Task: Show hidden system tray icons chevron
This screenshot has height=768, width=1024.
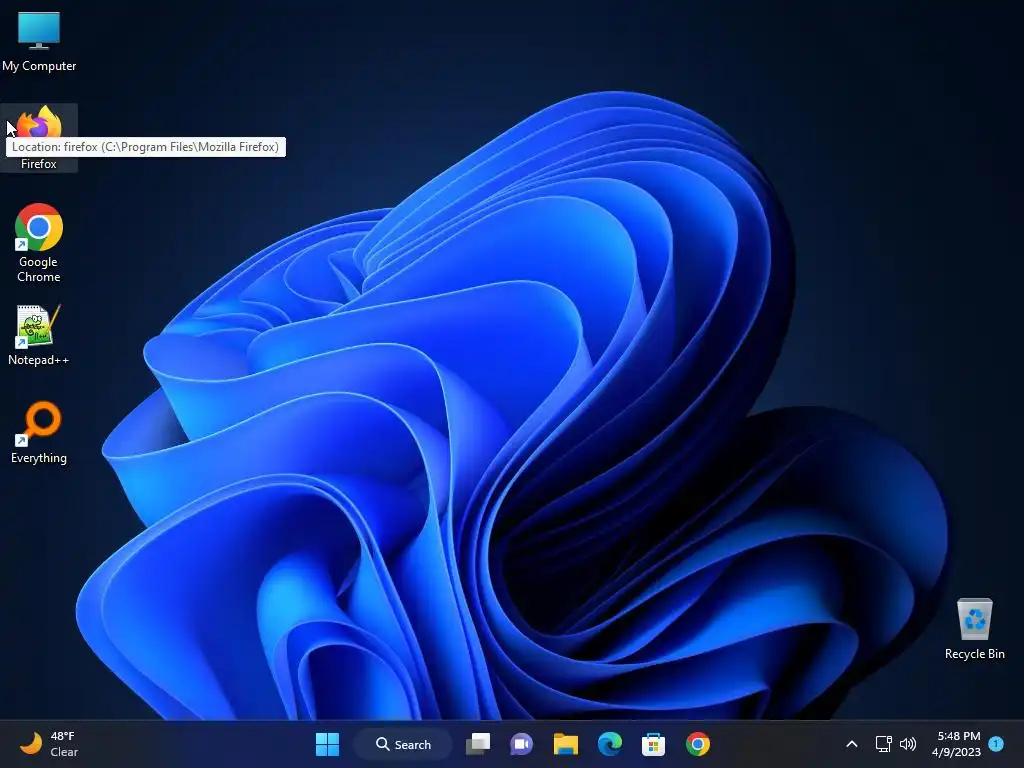Action: (852, 744)
